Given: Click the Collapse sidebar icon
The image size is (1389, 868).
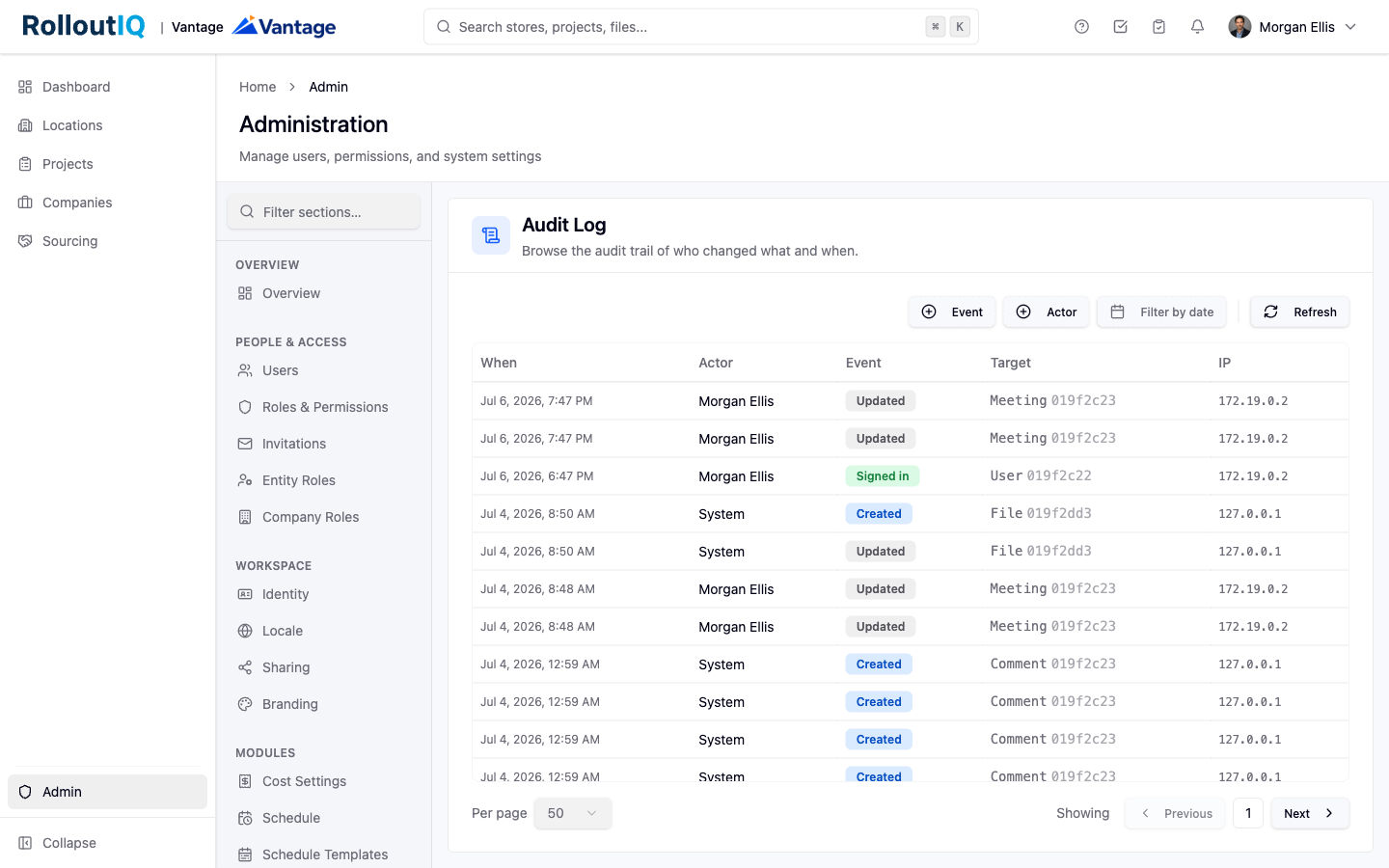Looking at the screenshot, I should [25, 843].
